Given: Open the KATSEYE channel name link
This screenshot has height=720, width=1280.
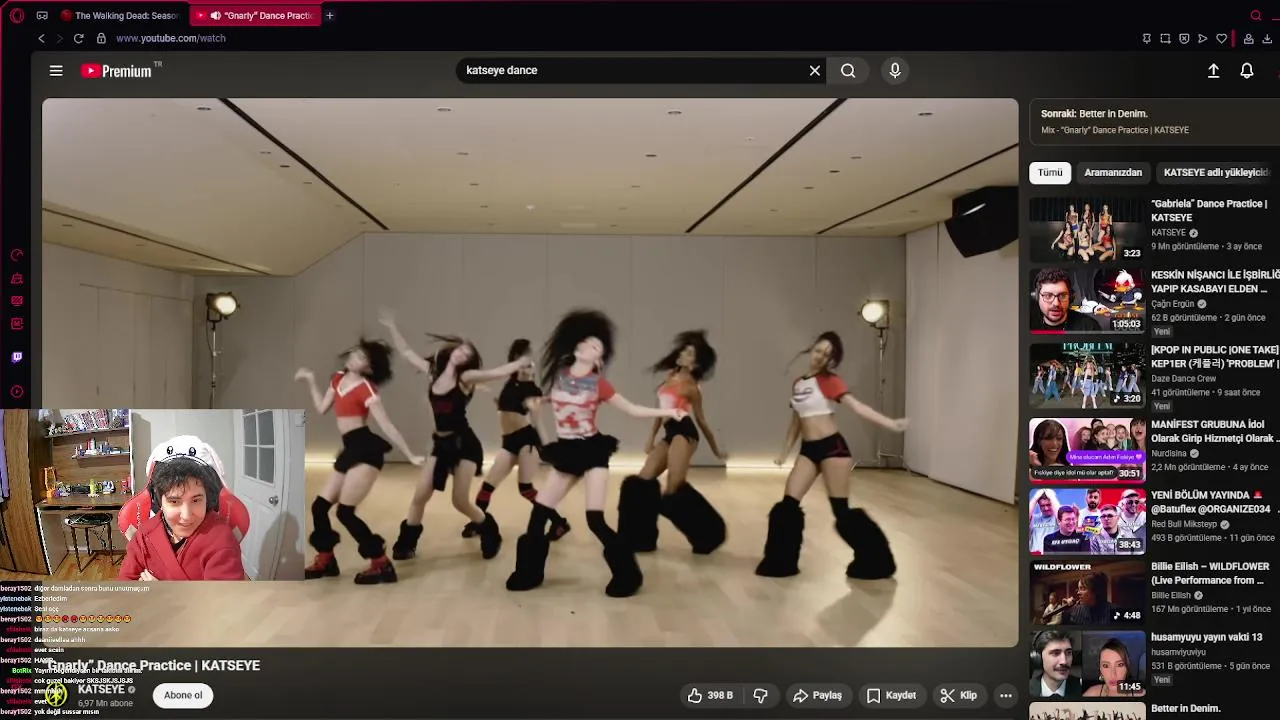Looking at the screenshot, I should [101, 689].
